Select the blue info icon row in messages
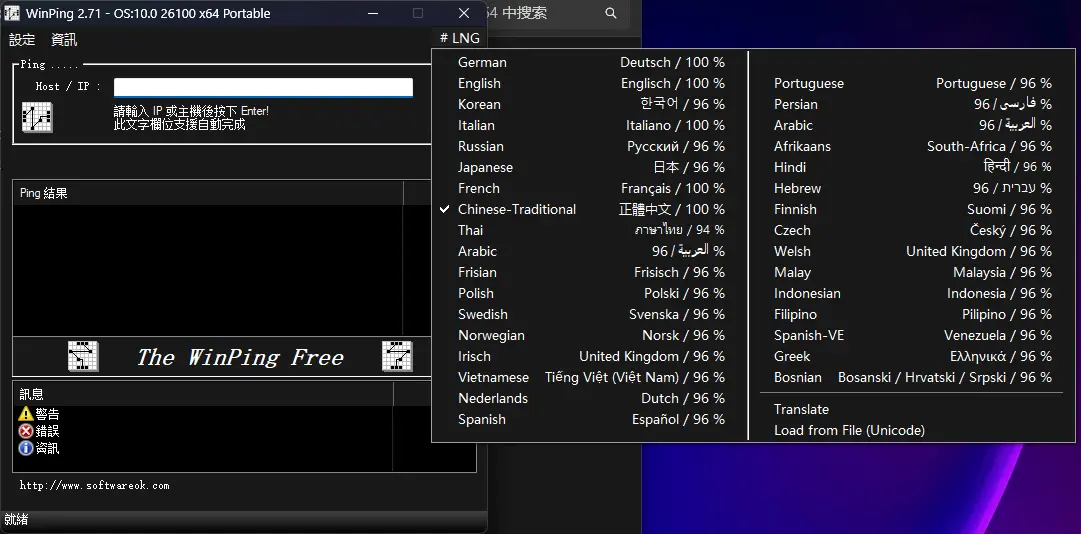 tap(39, 449)
